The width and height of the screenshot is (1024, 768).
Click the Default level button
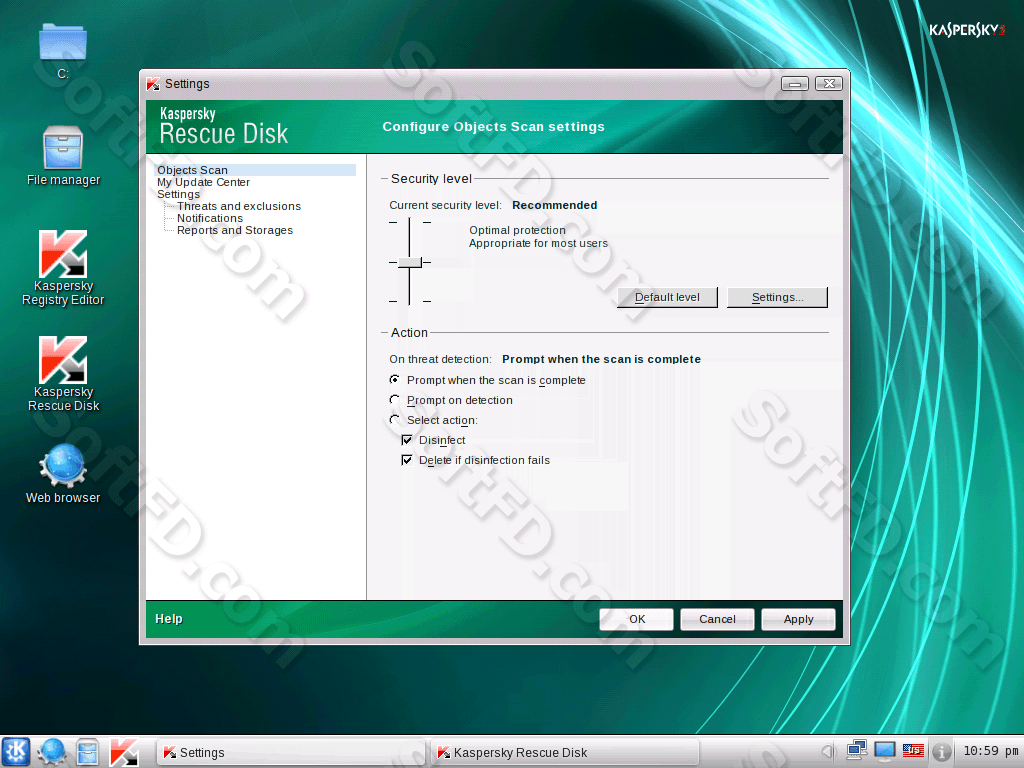click(x=667, y=297)
